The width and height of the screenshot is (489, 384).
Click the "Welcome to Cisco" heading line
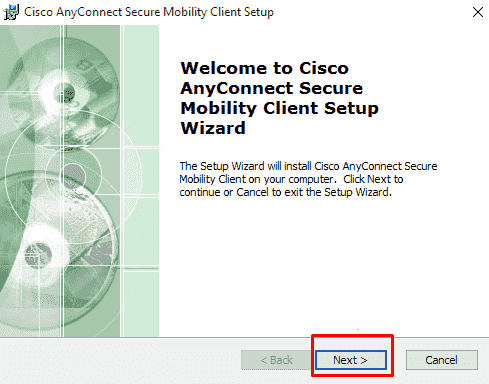(x=265, y=68)
